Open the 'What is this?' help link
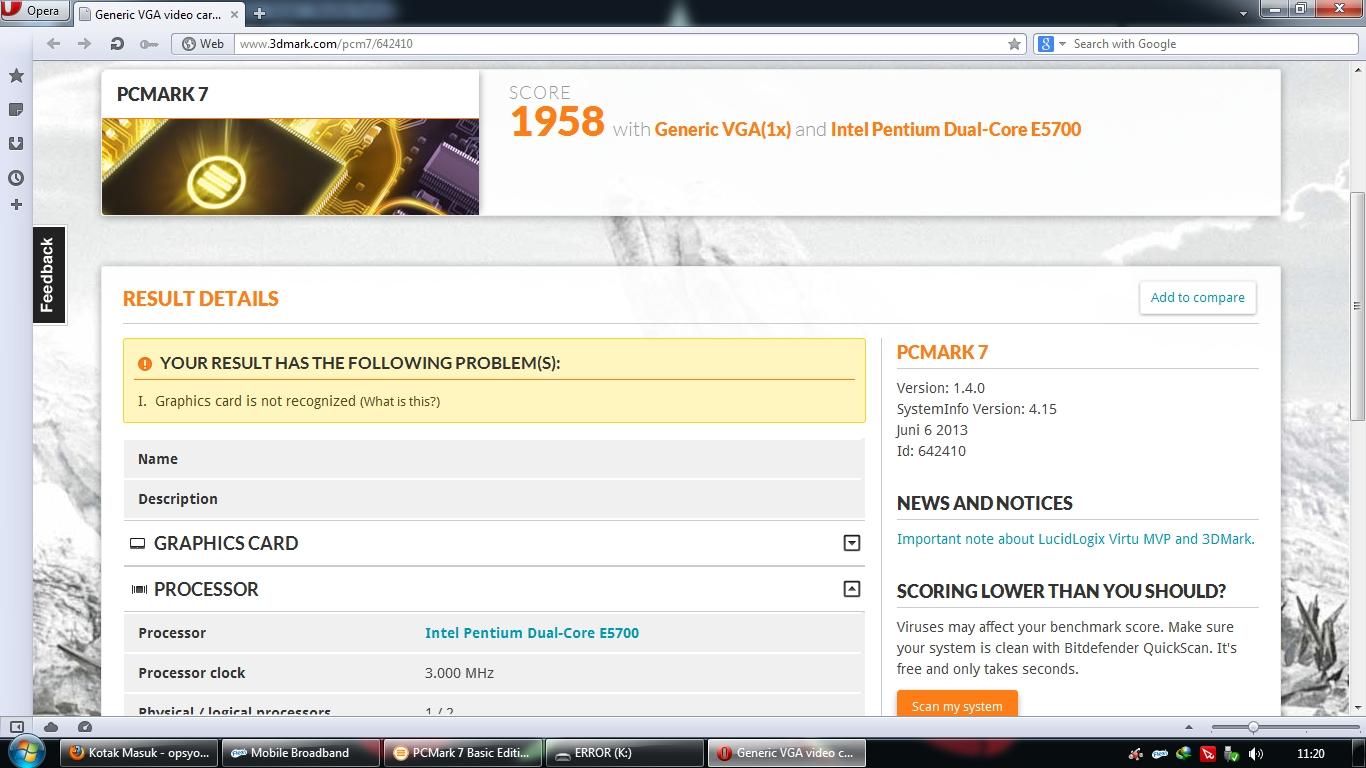Screen dimensions: 1366x768 pos(399,401)
